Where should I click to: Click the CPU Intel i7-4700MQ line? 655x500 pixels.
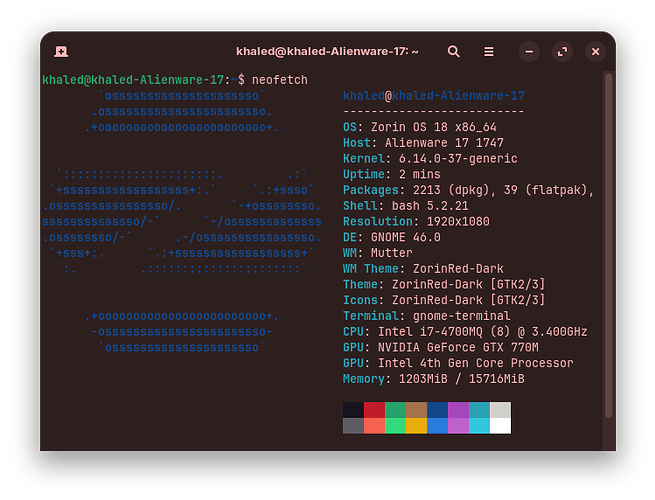pos(464,331)
